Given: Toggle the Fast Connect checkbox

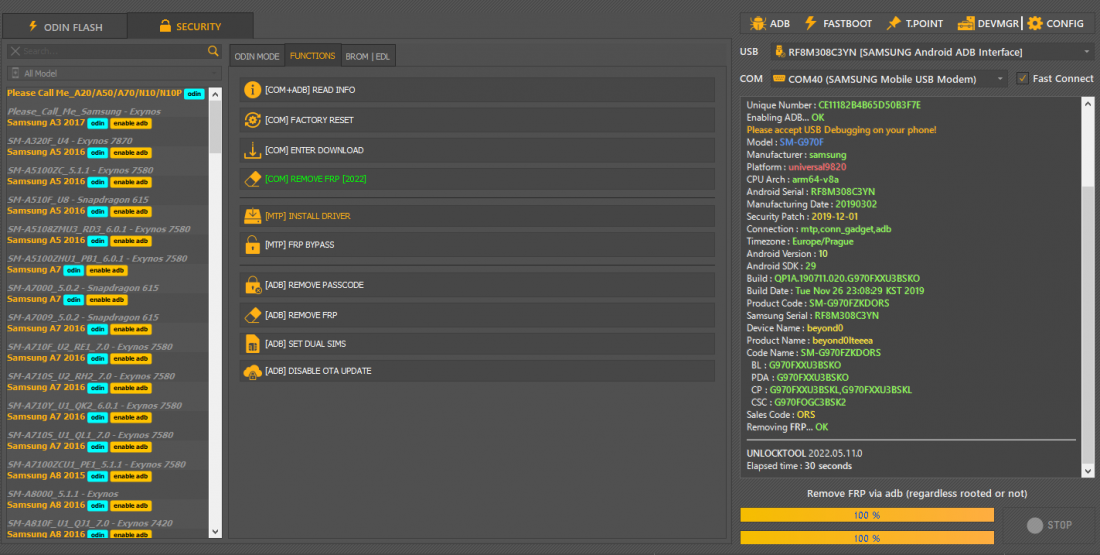Looking at the screenshot, I should coord(1022,79).
